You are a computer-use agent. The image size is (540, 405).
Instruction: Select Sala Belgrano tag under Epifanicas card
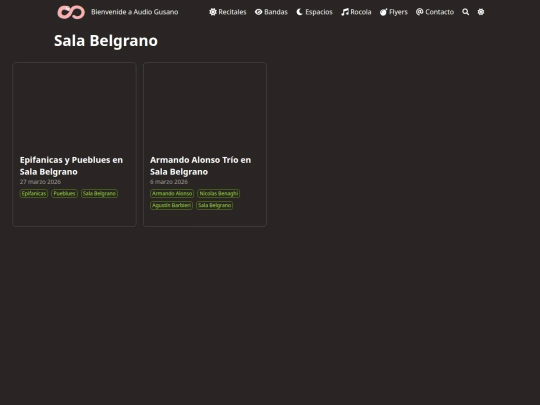[x=99, y=194]
